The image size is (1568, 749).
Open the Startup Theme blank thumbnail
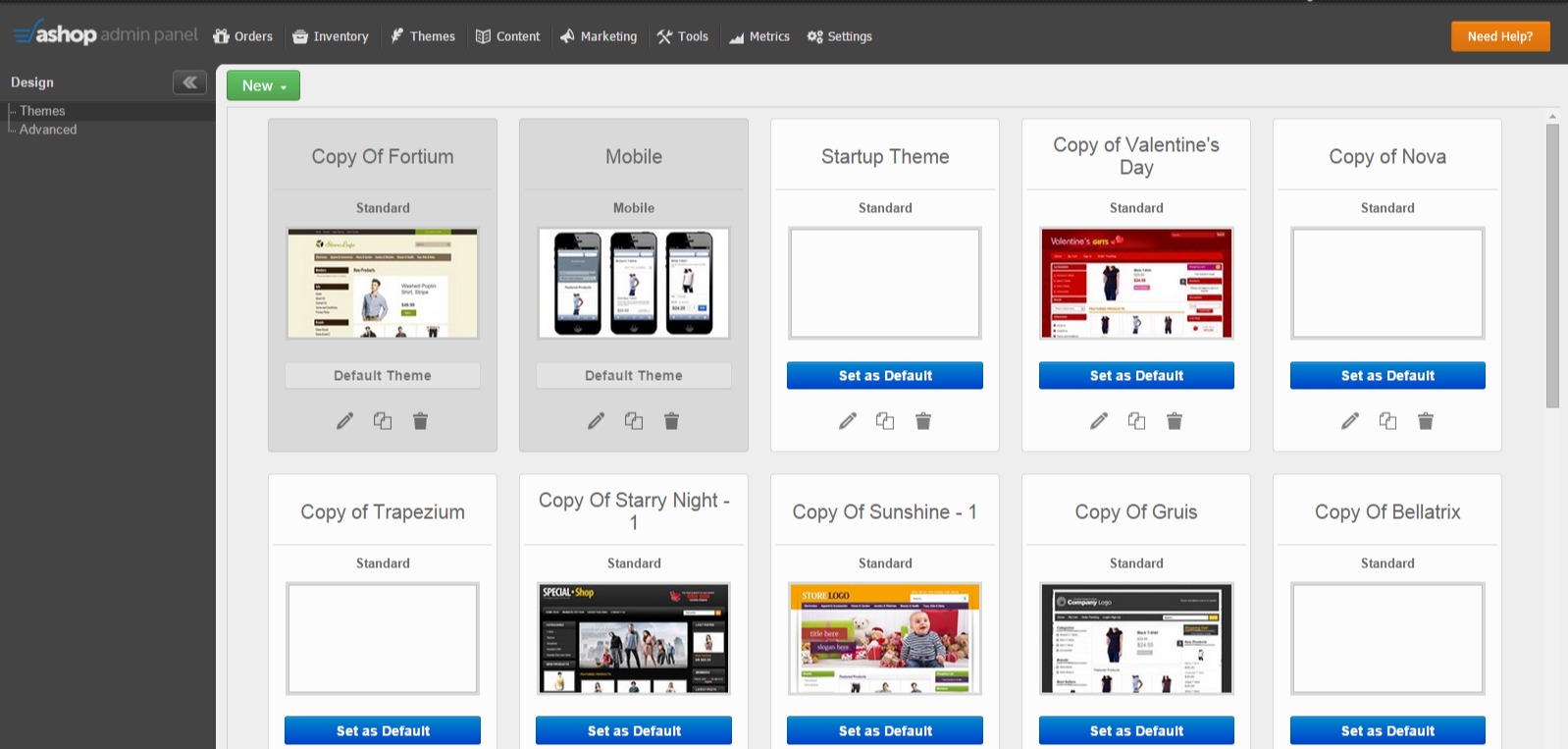885,284
